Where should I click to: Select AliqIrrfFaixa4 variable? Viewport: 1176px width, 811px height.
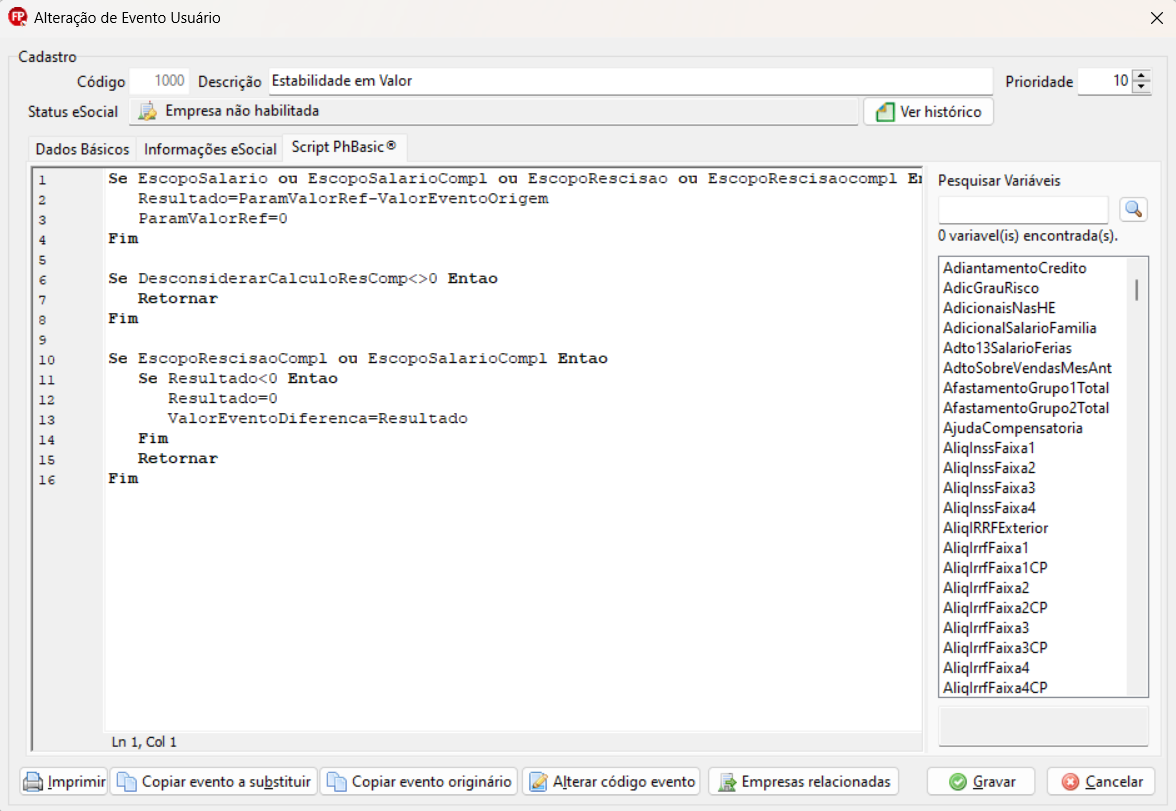[986, 668]
